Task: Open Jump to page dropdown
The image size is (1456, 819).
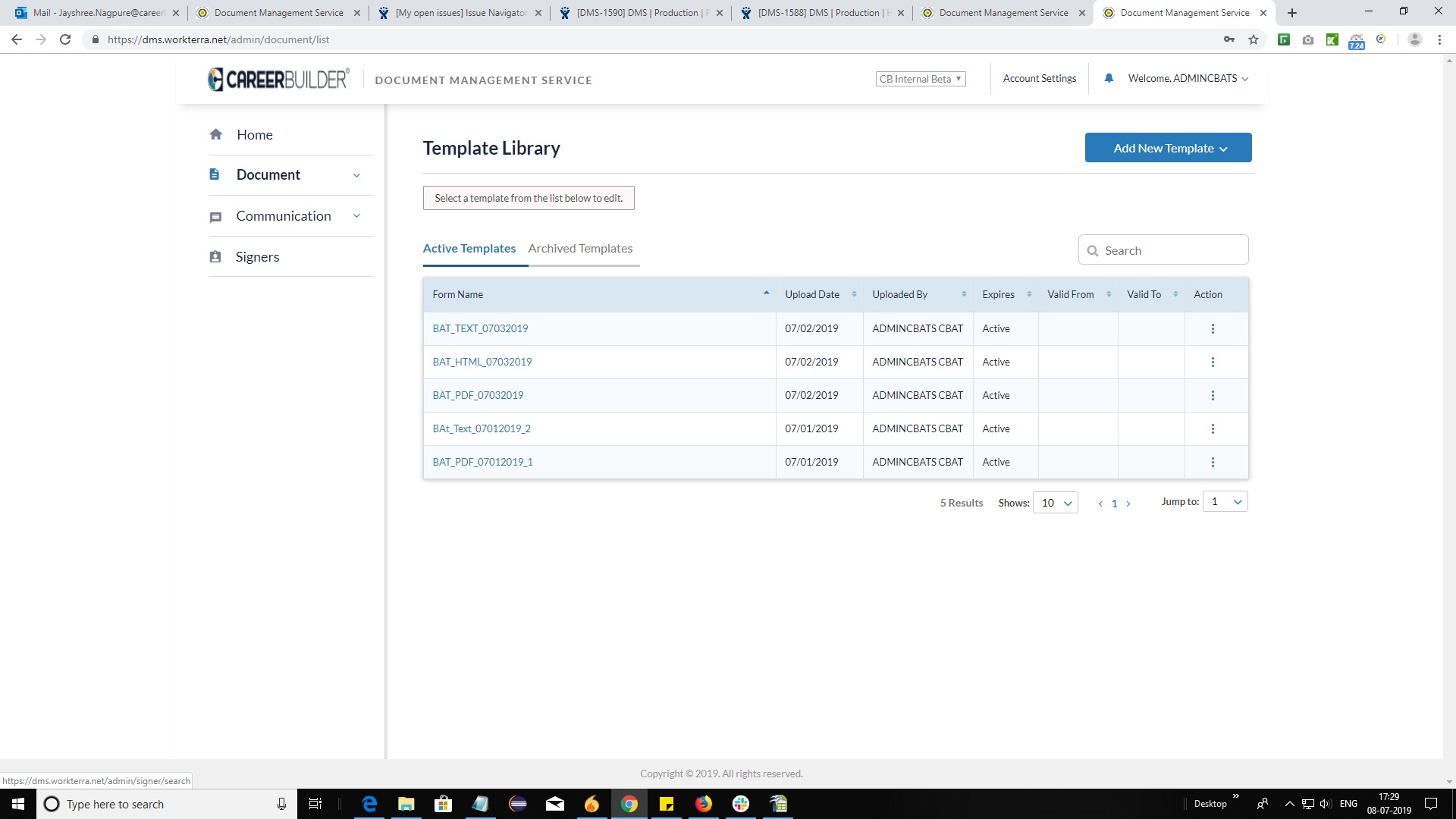Action: pyautogui.click(x=1225, y=501)
